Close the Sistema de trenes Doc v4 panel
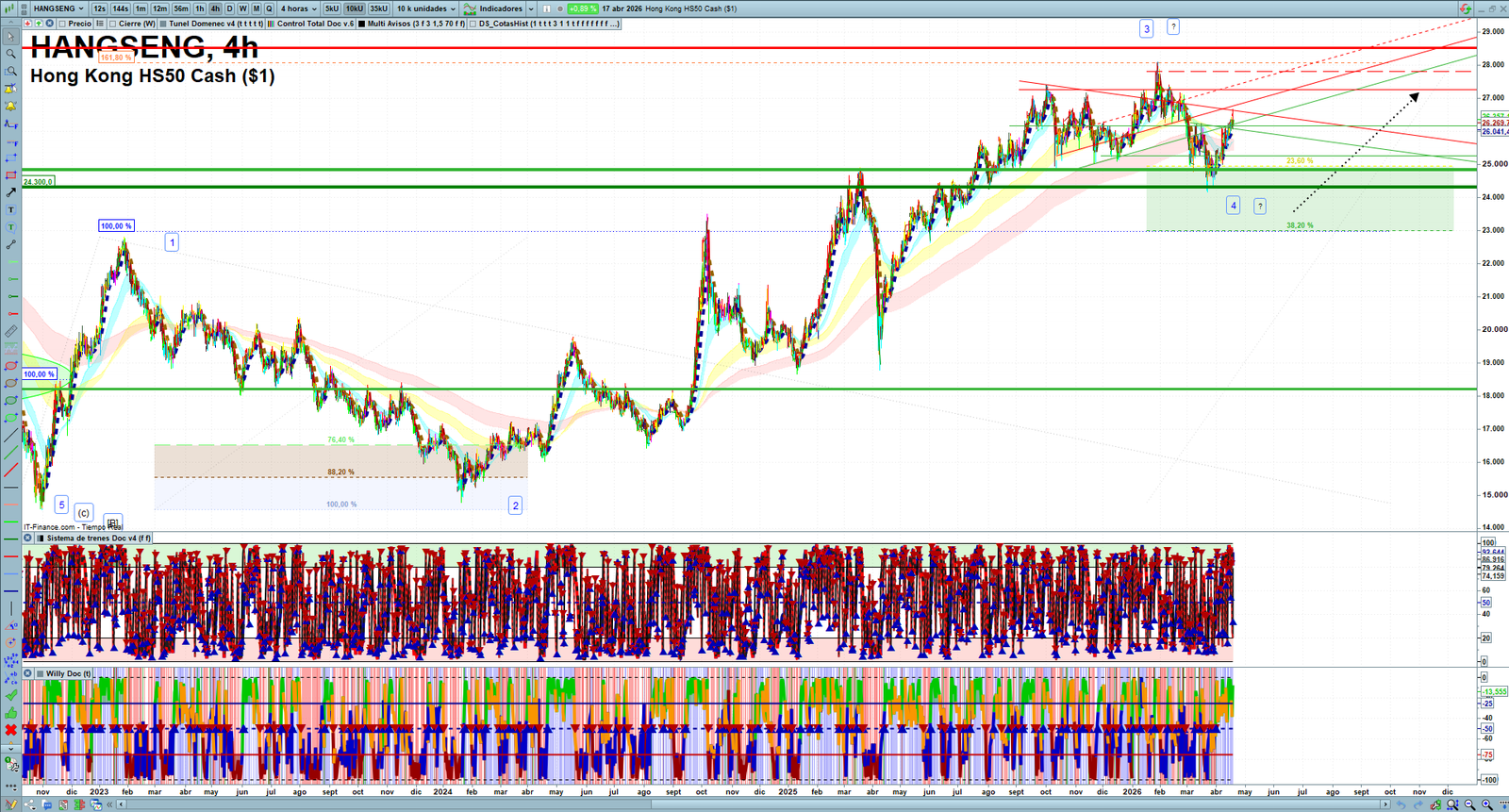Viewport: 1509px width, 812px height. (28, 539)
